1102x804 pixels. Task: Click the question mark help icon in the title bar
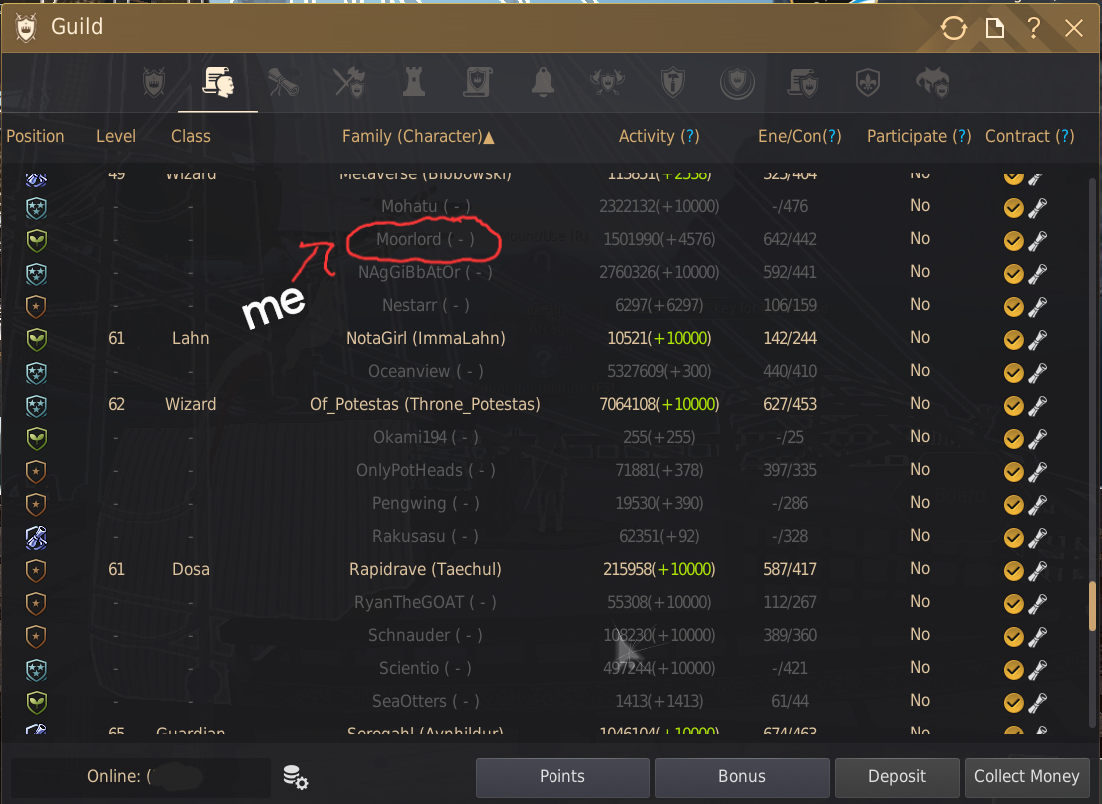tap(1033, 28)
